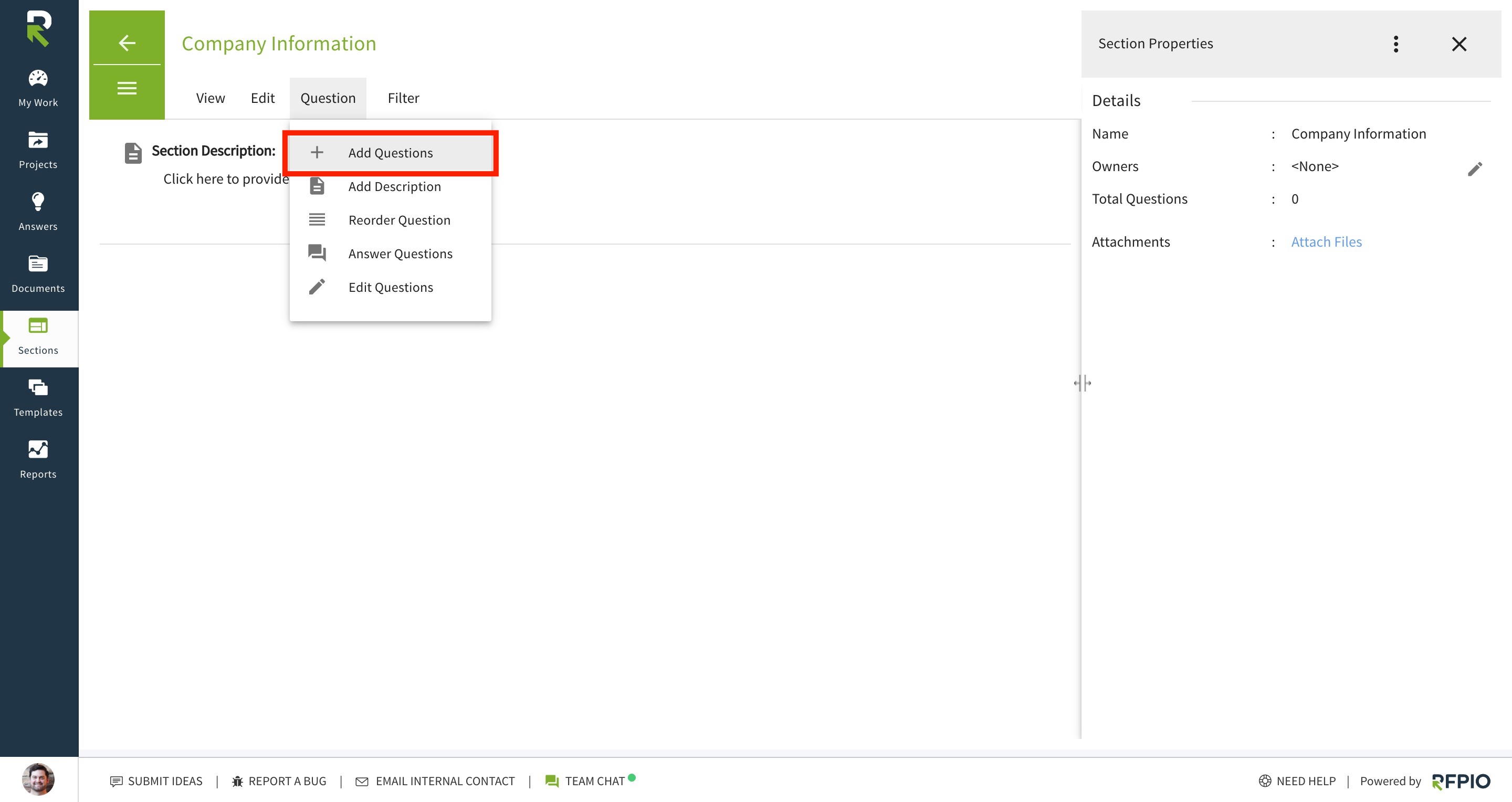Close the Section Properties panel
Viewport: 1512px width, 802px height.
point(1459,44)
